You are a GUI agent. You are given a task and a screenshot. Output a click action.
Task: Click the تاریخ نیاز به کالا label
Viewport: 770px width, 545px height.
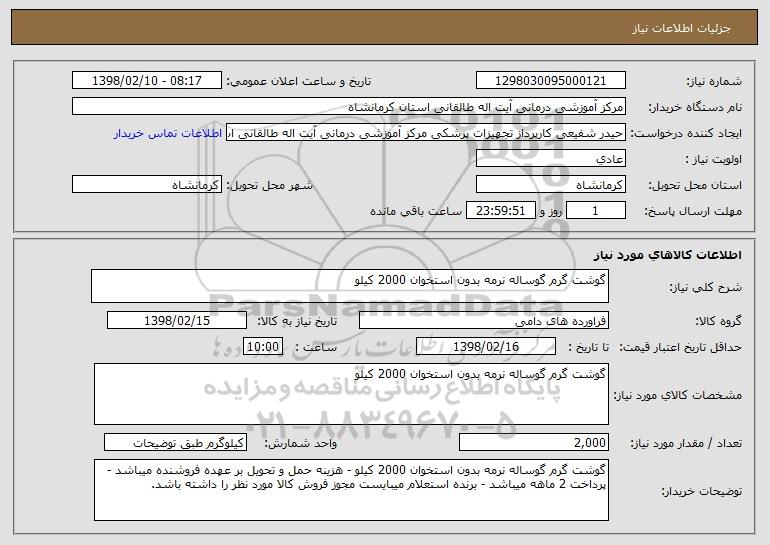click(297, 321)
